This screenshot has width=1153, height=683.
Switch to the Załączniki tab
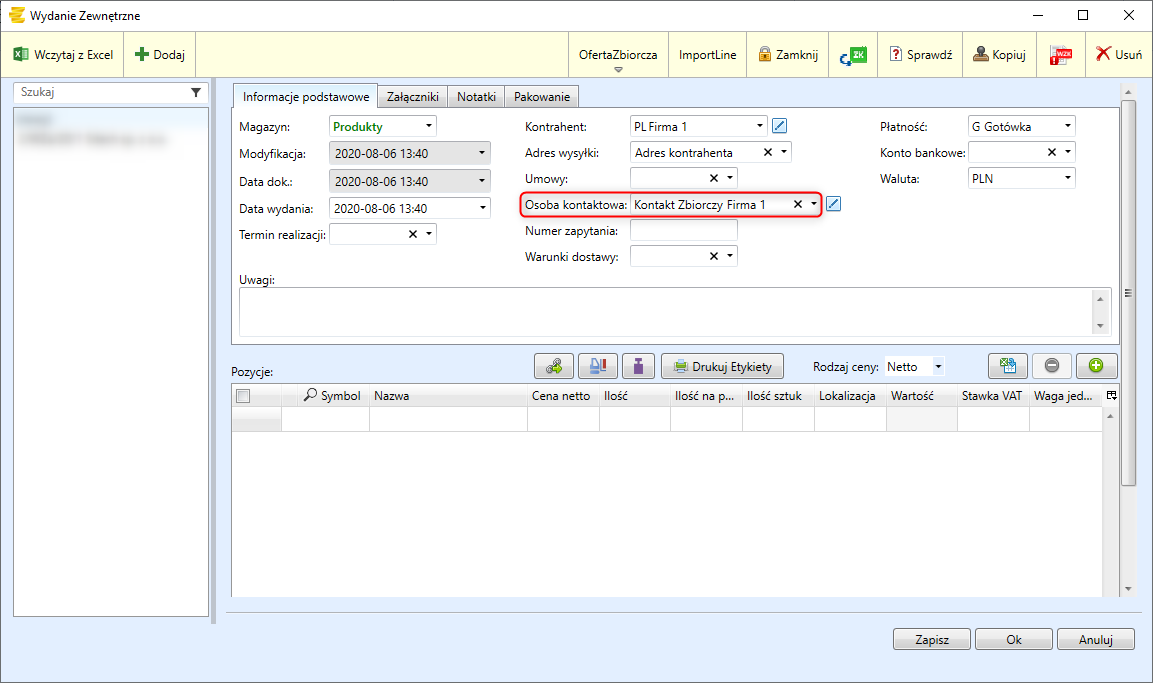(412, 97)
